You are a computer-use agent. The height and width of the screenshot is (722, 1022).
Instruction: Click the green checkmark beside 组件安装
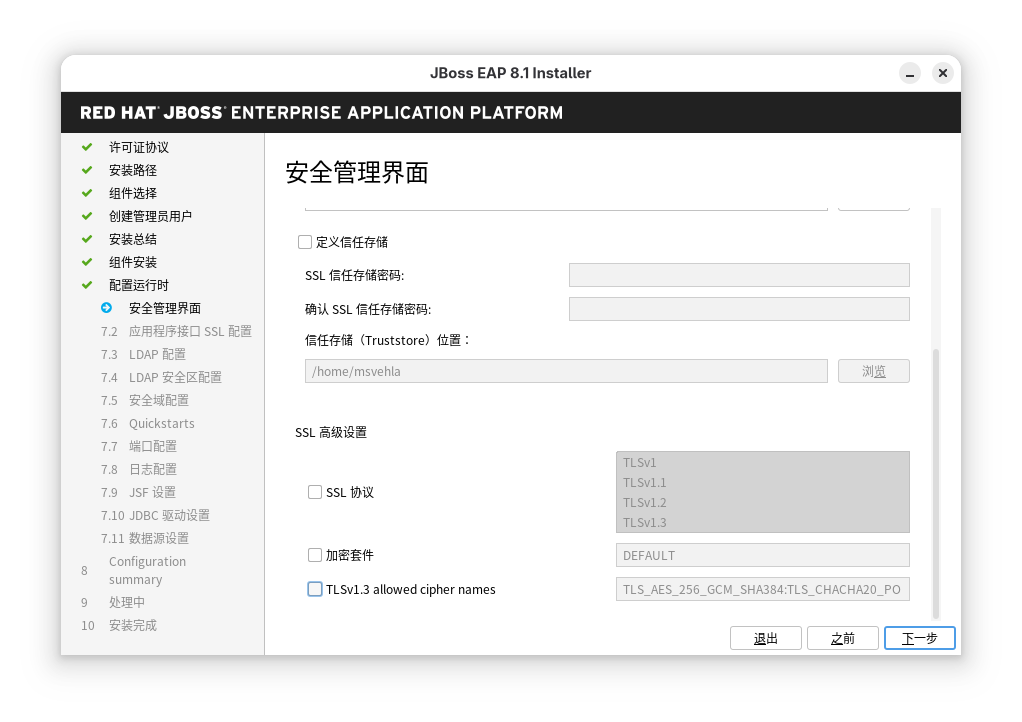coord(87,262)
